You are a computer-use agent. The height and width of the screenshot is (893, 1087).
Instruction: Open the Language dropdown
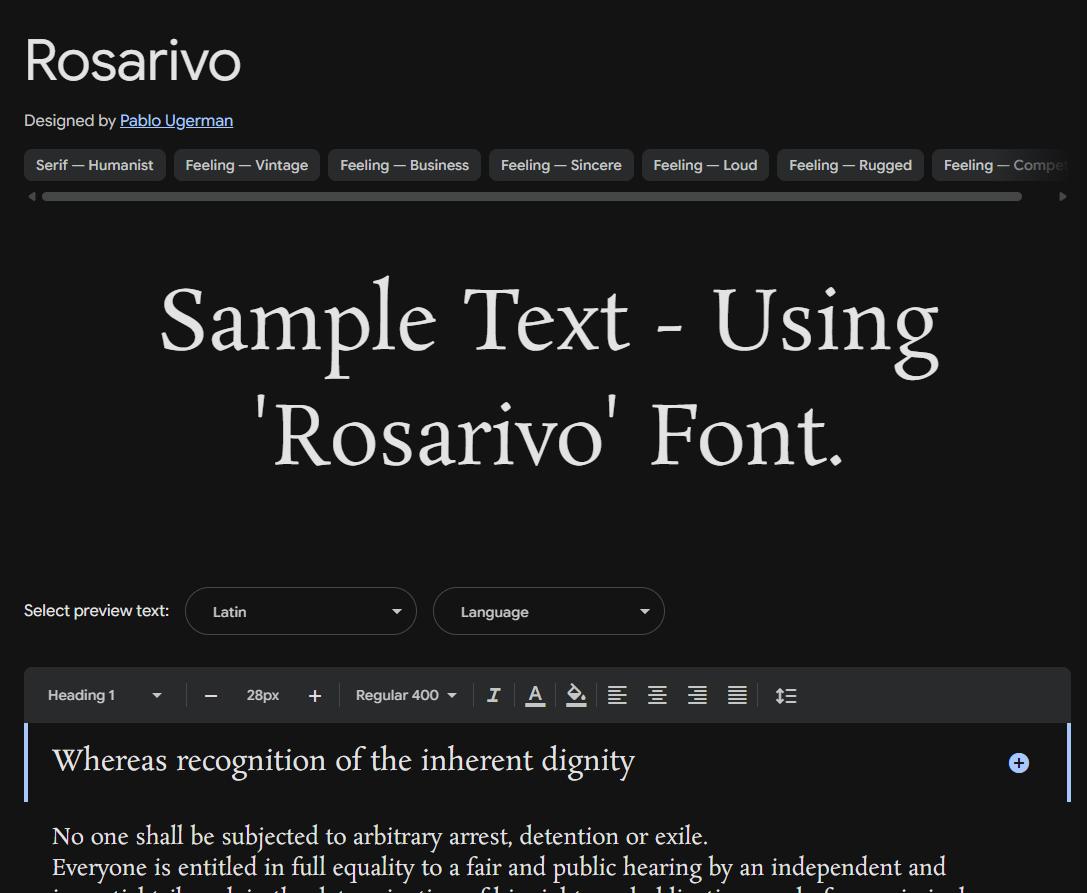(x=549, y=611)
